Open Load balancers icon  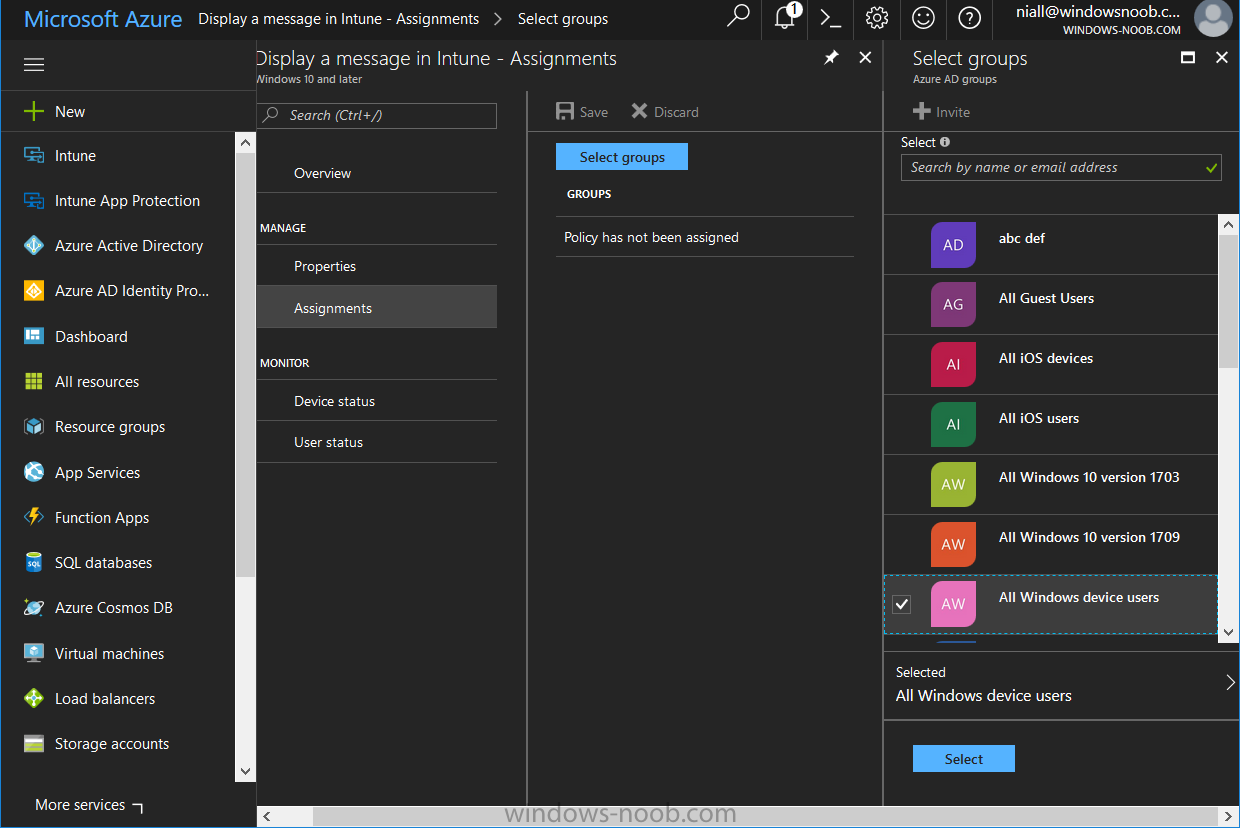click(x=34, y=698)
